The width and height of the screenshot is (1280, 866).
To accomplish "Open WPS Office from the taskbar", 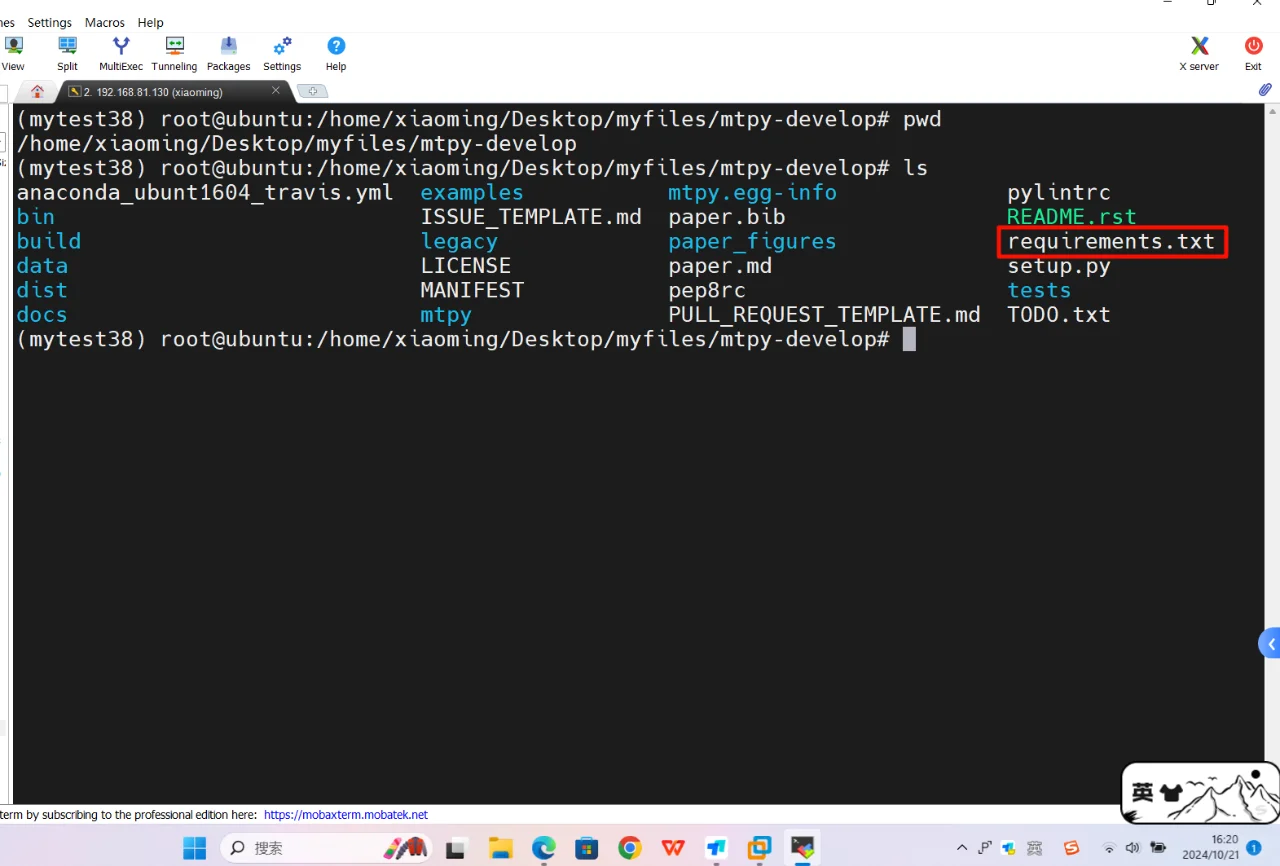I will 673,848.
